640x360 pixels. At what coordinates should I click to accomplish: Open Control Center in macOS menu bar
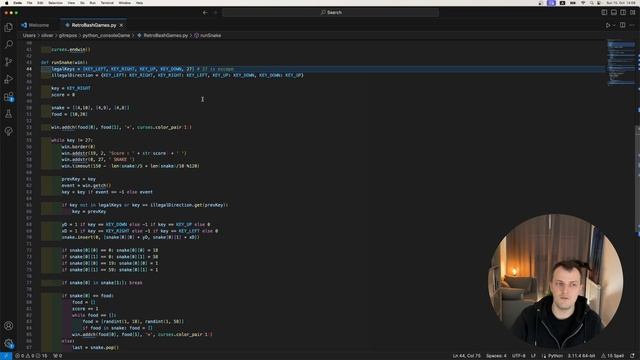[x=599, y=3]
